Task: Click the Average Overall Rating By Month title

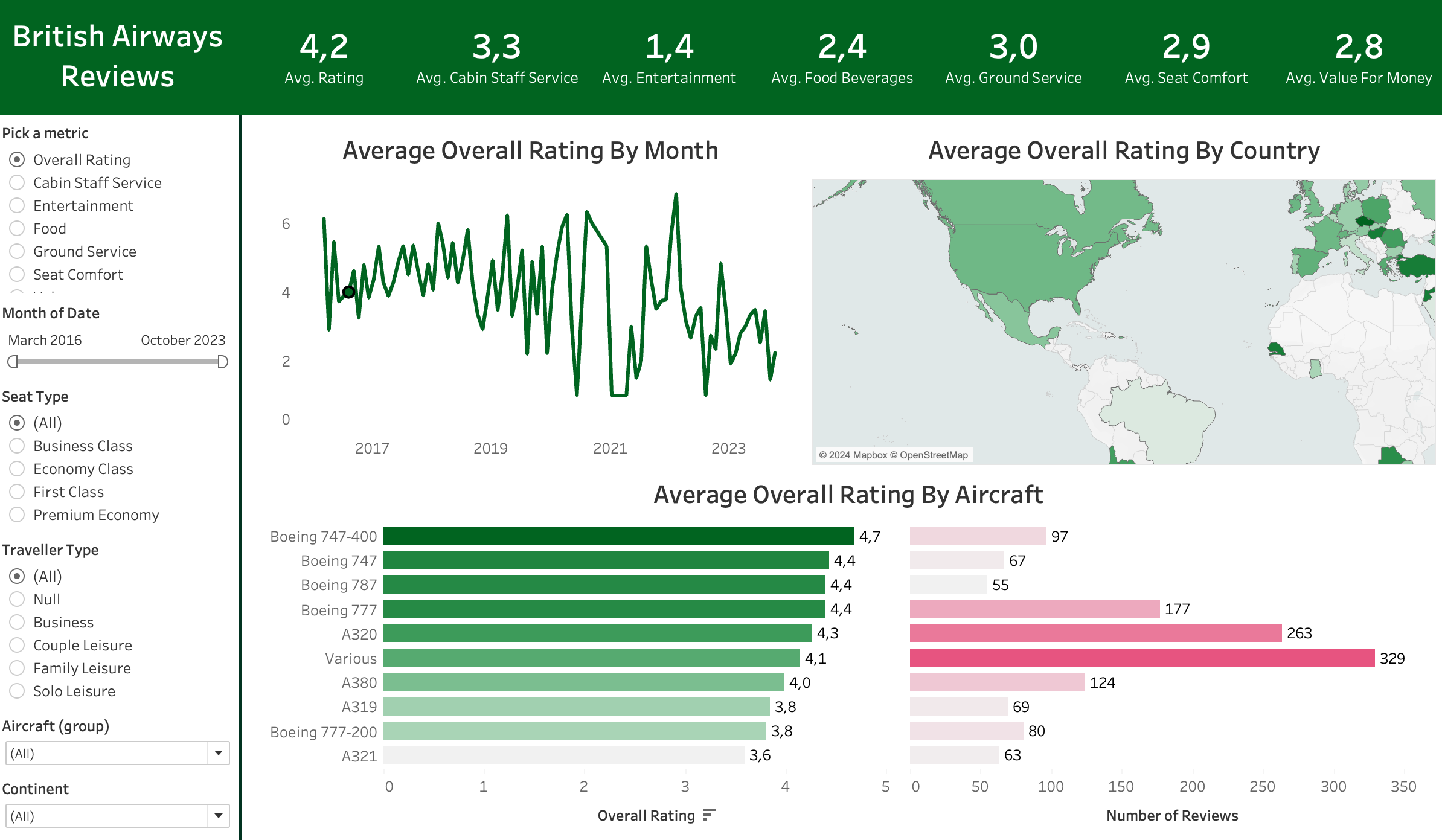Action: (x=531, y=150)
